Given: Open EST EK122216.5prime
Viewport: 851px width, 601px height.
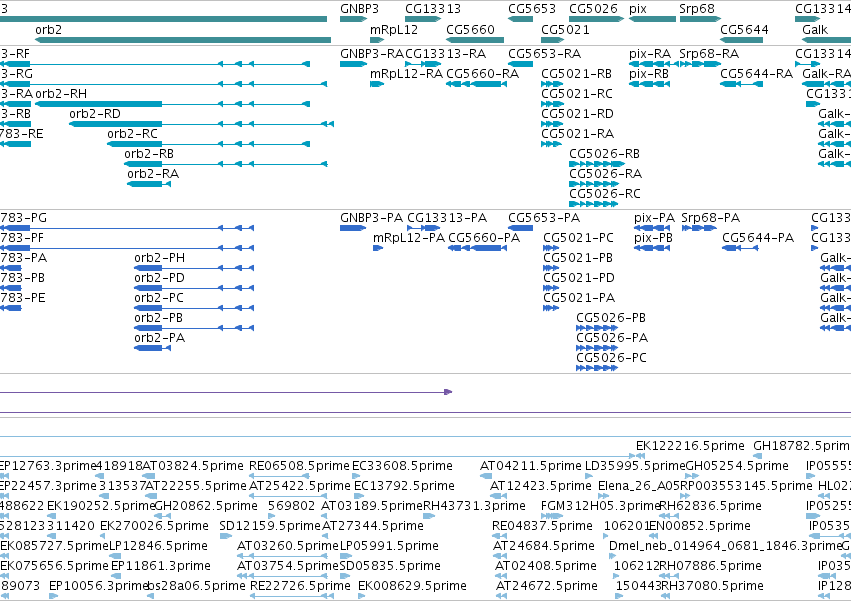Looking at the screenshot, I should coord(690,446).
